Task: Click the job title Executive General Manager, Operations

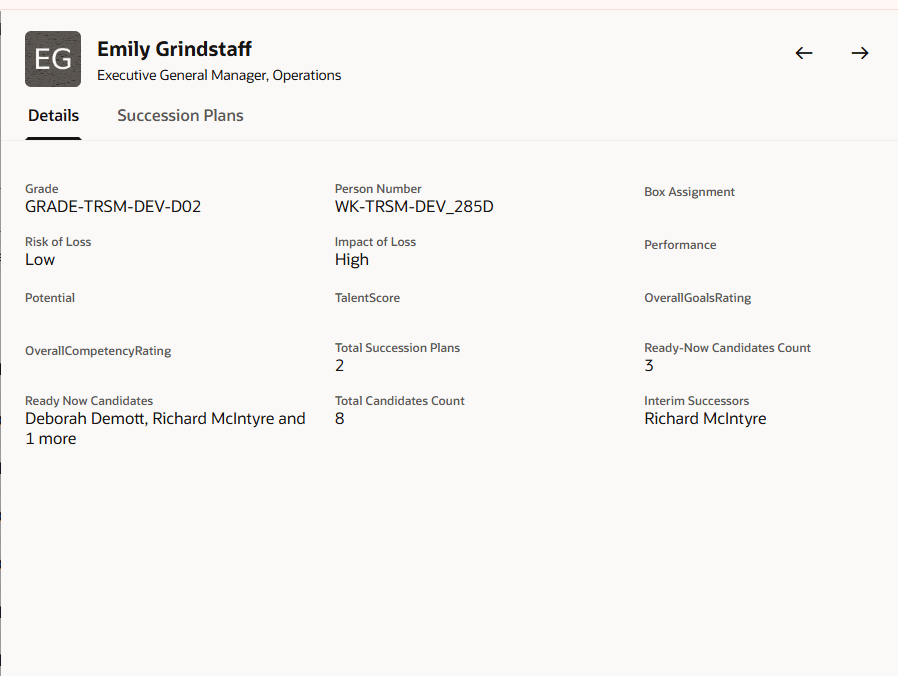Action: coord(218,75)
